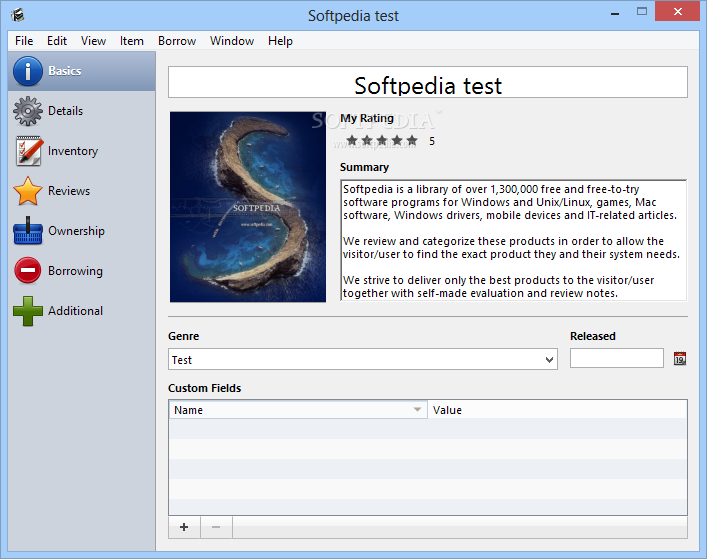Click the Additional green plus icon
The height and width of the screenshot is (559, 707).
(28, 311)
